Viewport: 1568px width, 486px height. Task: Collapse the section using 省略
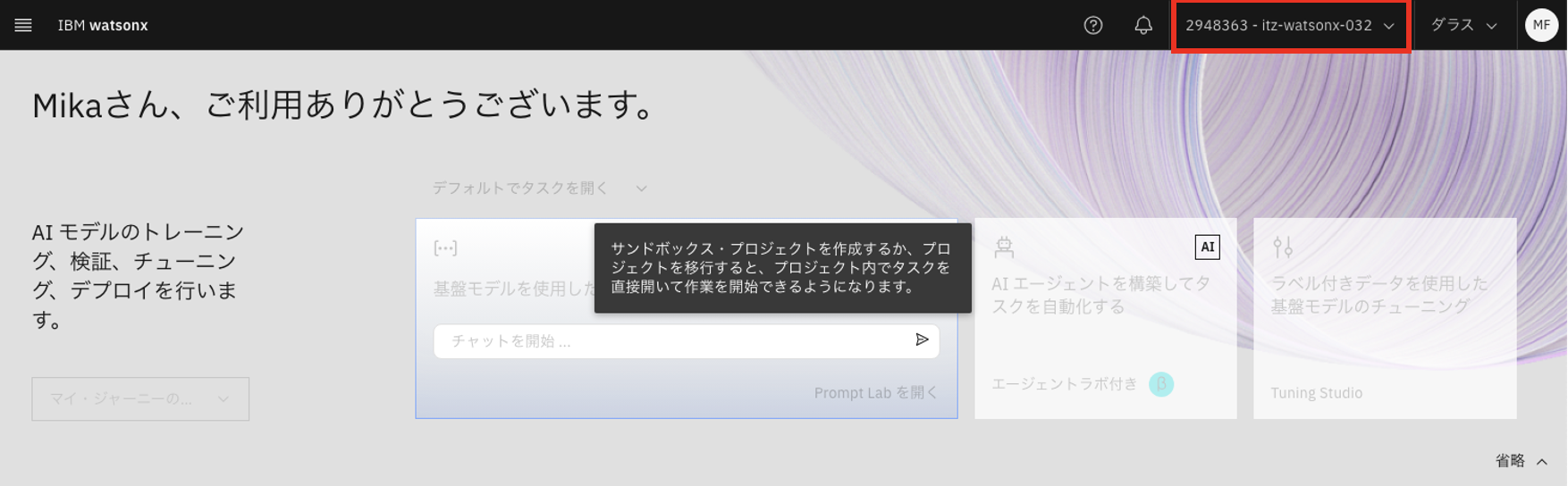coord(1521,461)
